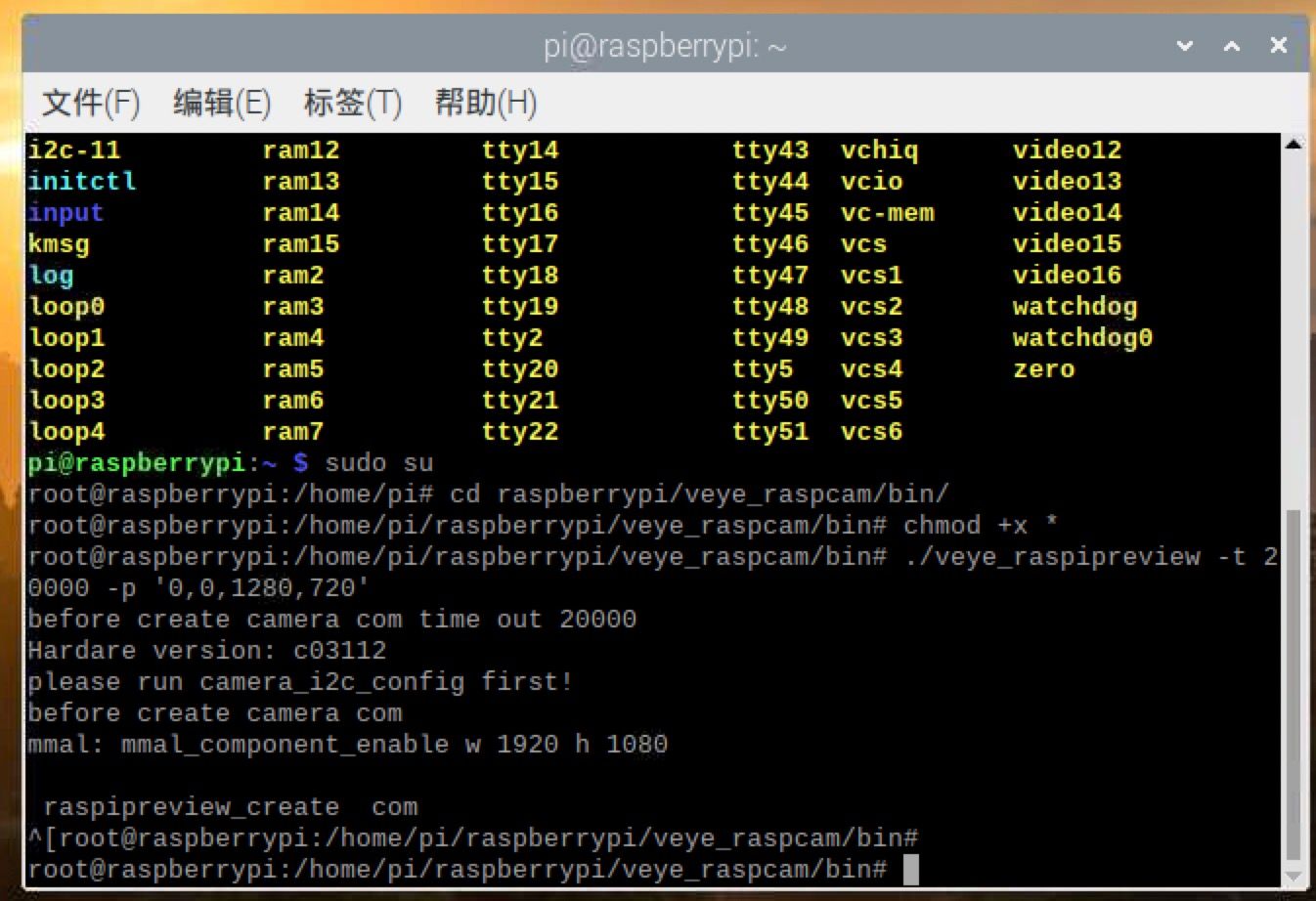Close the pi@raspberrypi terminal window

tap(1278, 46)
